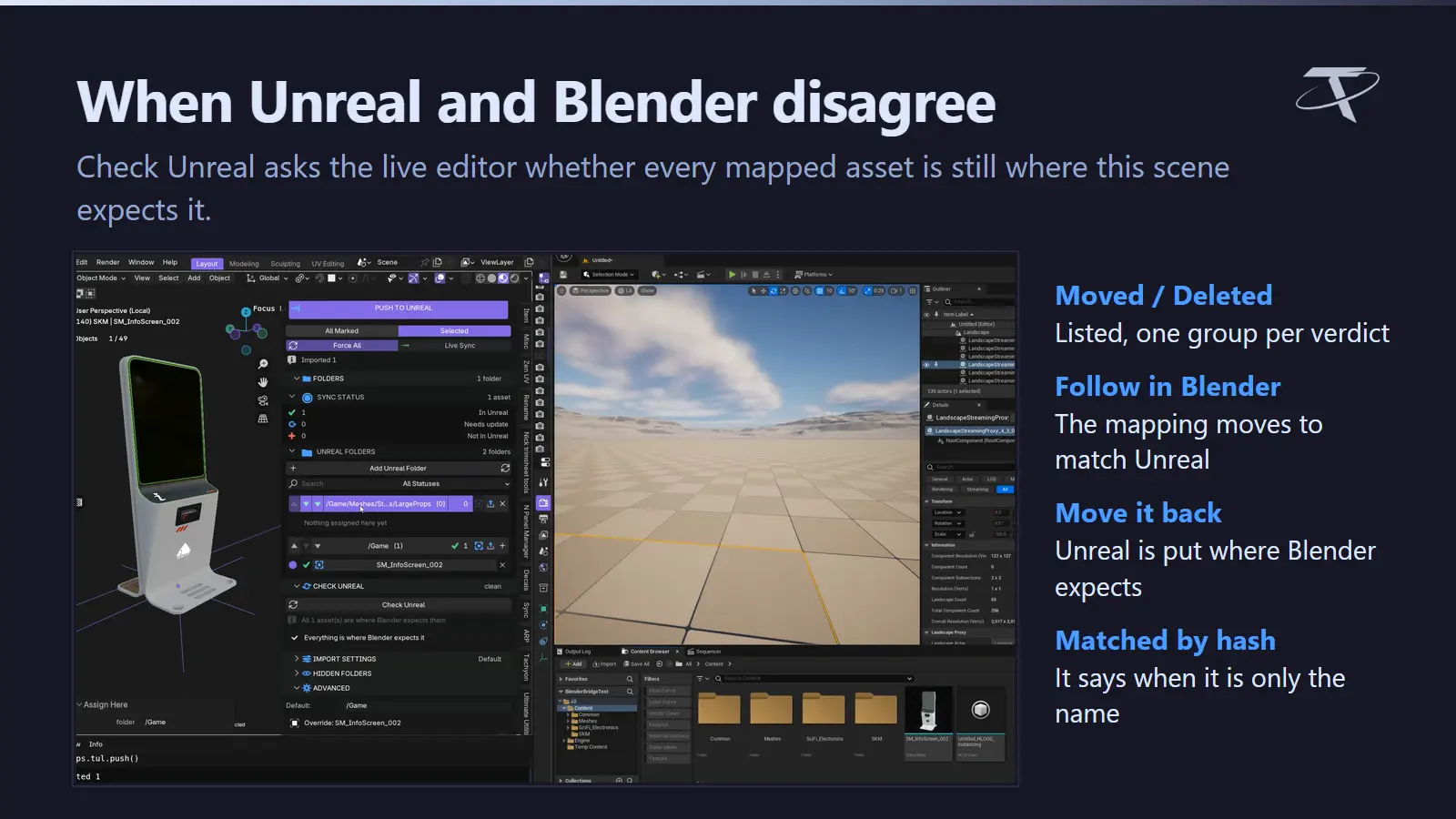Open Unreal Platforms dropdown
This screenshot has width=1456, height=819.
coord(814,274)
